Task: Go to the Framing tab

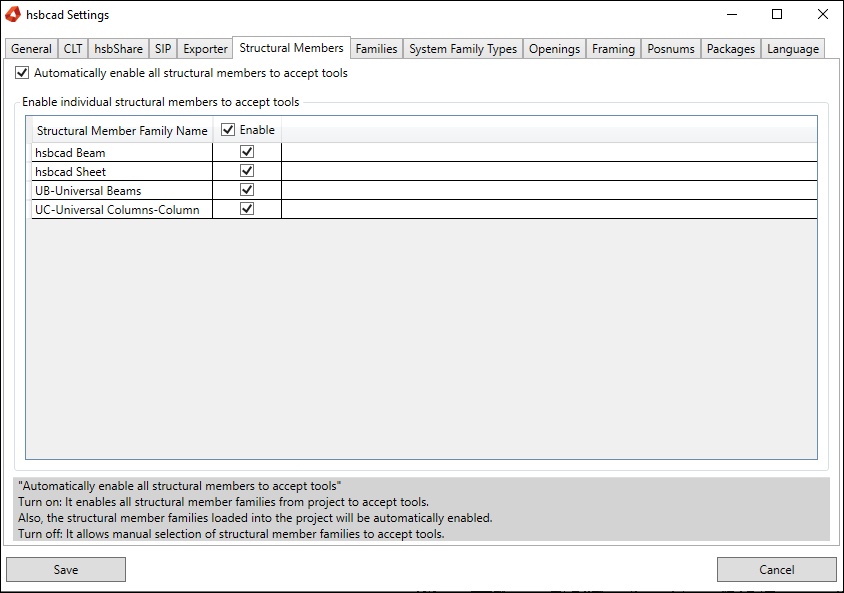Action: 614,49
